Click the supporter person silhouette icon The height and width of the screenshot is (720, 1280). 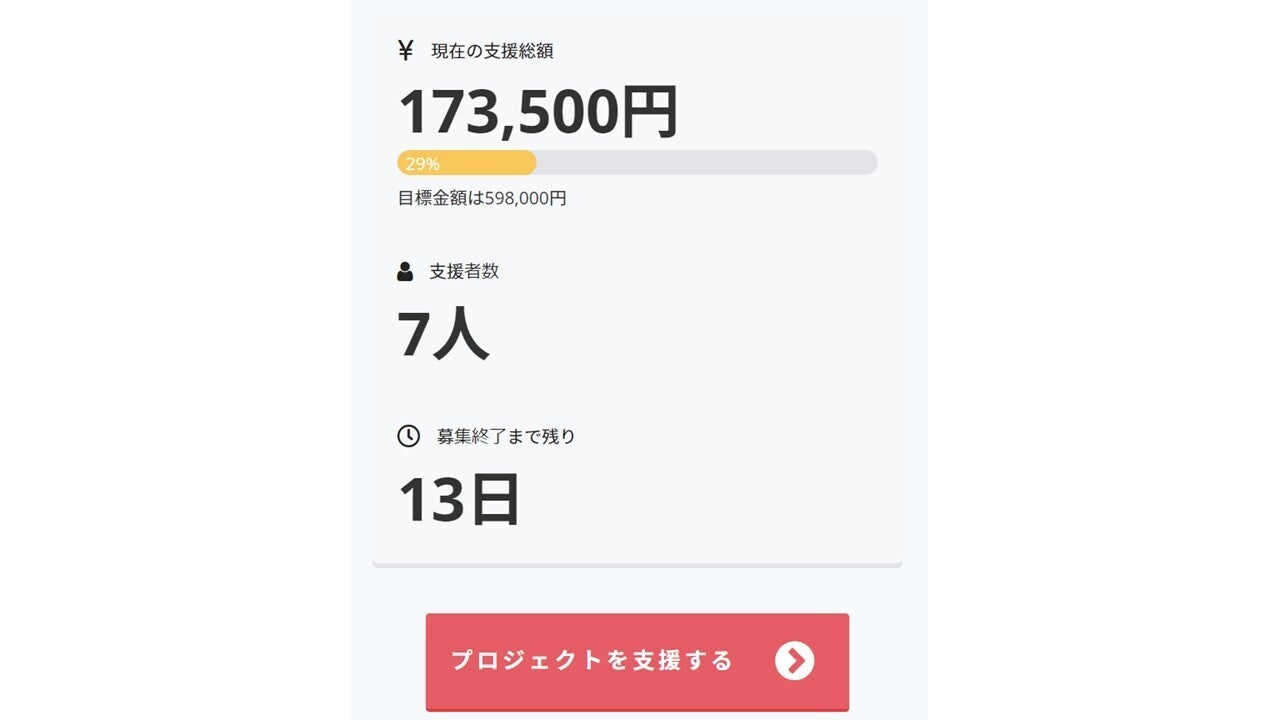pos(405,271)
